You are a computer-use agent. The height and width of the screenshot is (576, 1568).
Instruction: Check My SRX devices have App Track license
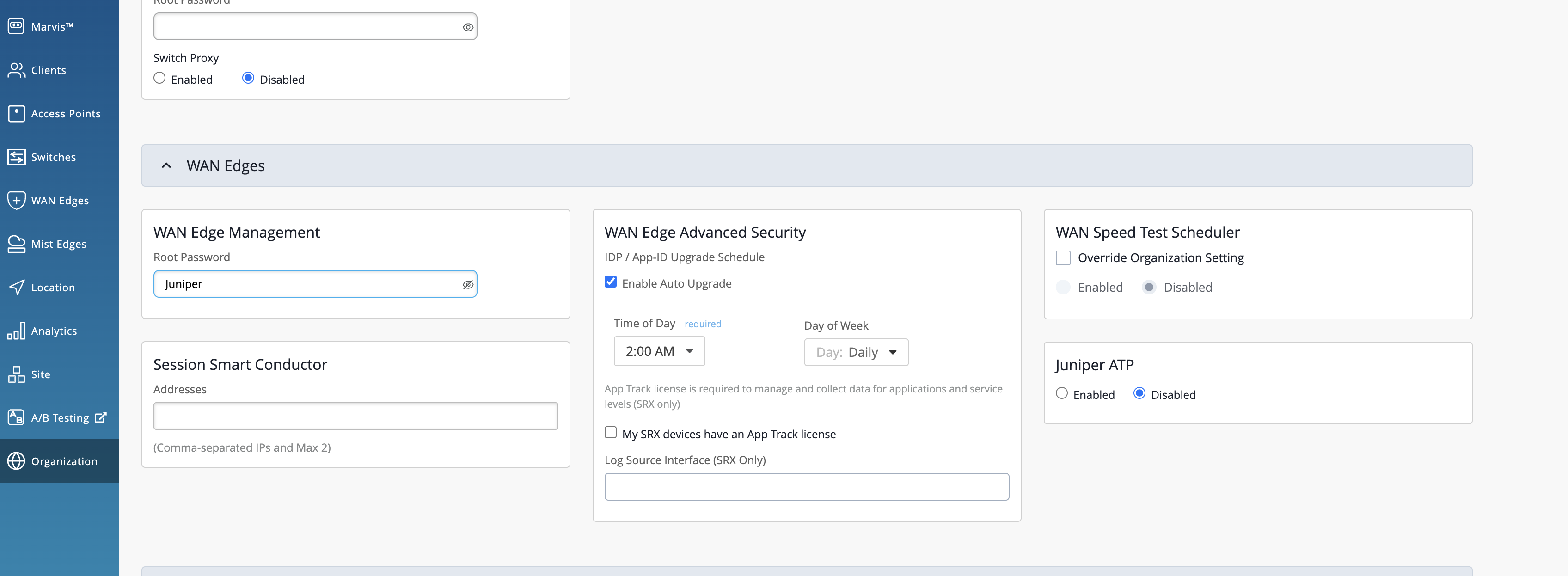point(611,432)
